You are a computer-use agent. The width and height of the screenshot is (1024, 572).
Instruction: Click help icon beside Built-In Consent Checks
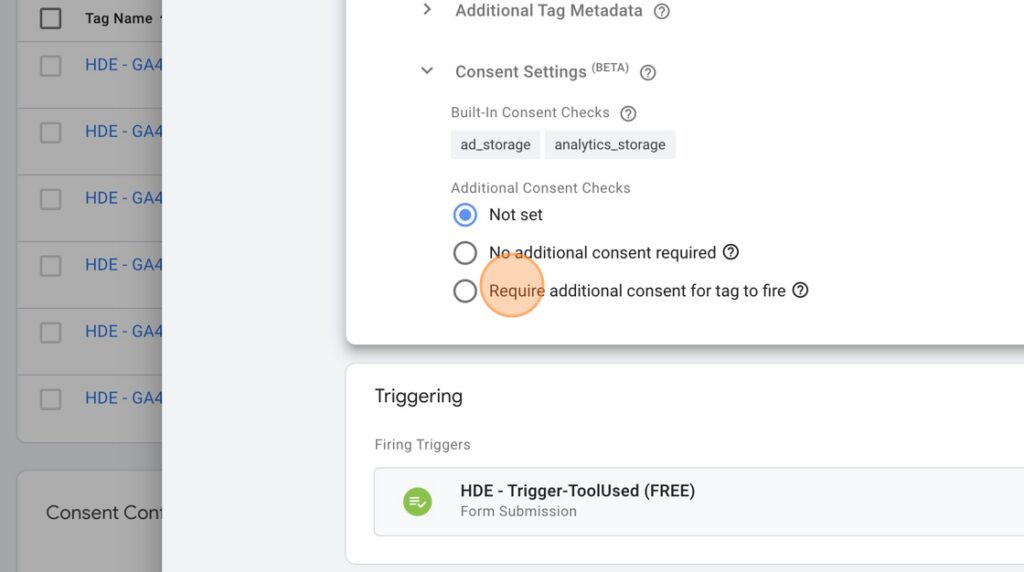[x=628, y=114]
